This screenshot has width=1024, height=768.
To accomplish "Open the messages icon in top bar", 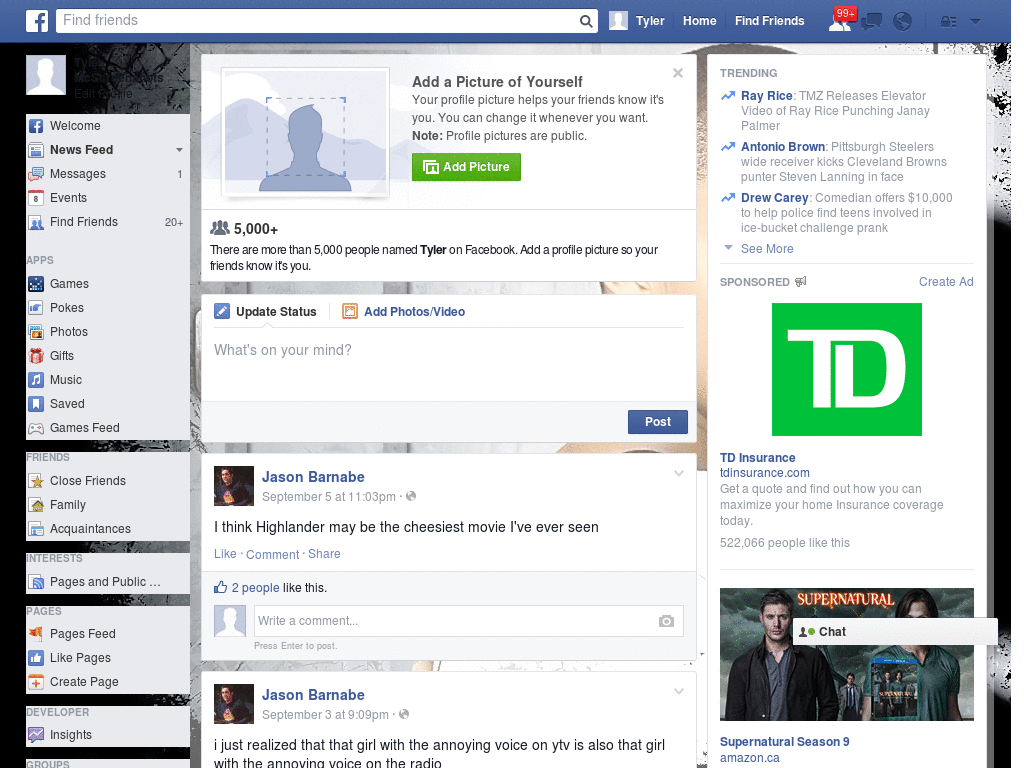I will pyautogui.click(x=871, y=22).
